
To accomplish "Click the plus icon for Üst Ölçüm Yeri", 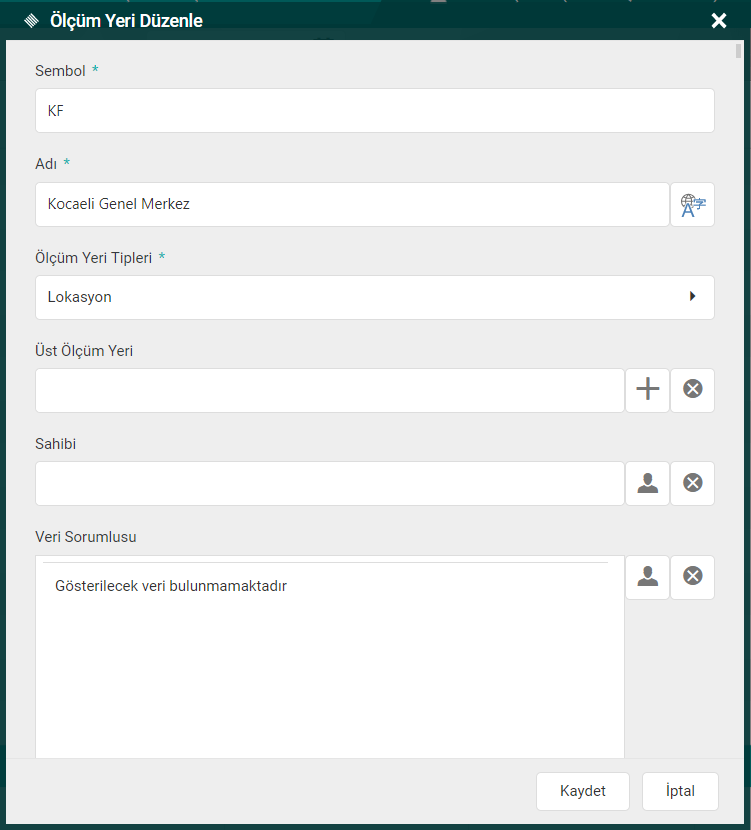I will pyautogui.click(x=647, y=390).
